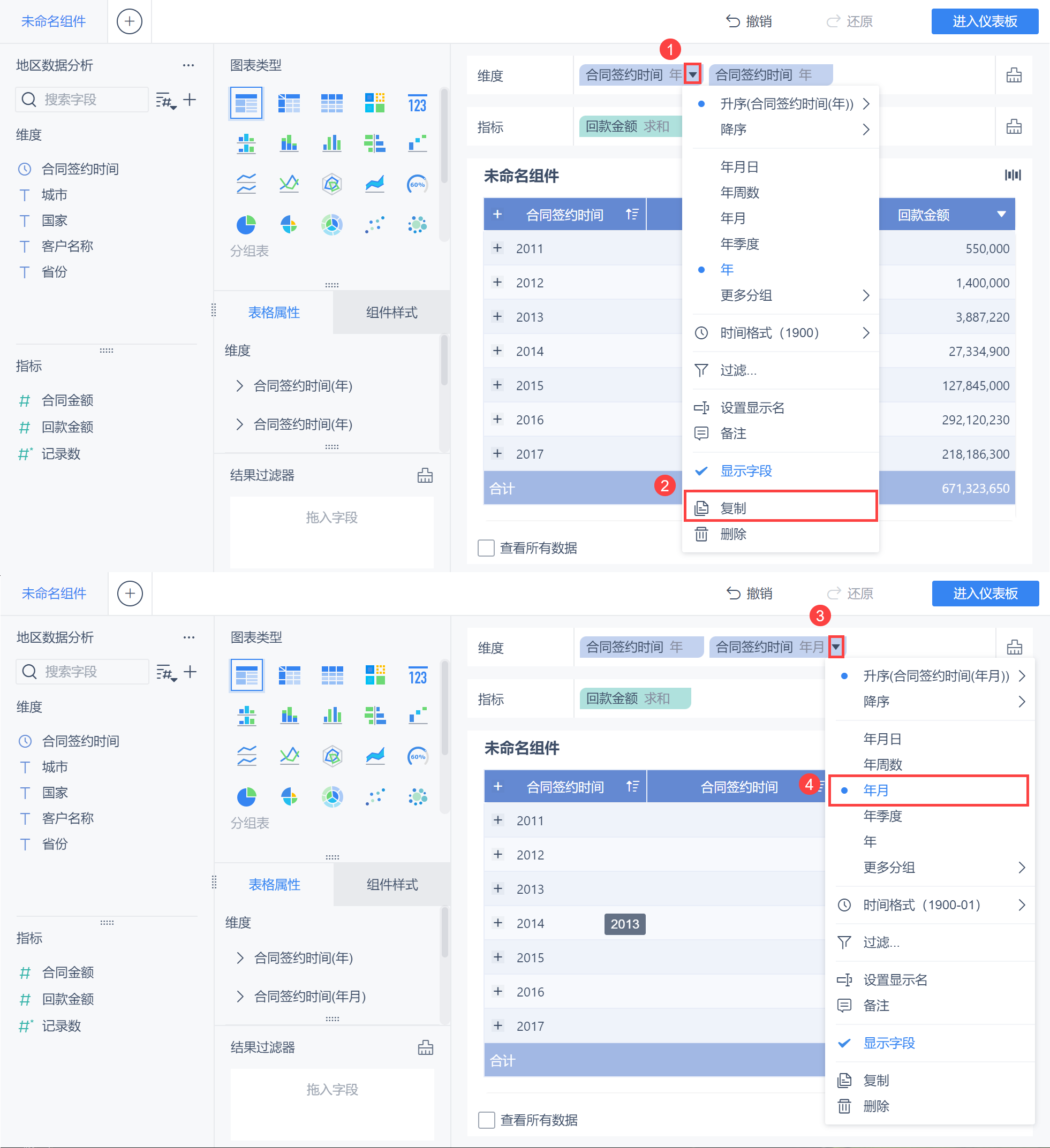Pick the 60% gauge chart icon
This screenshot has height=1148, width=1050.
417,184
